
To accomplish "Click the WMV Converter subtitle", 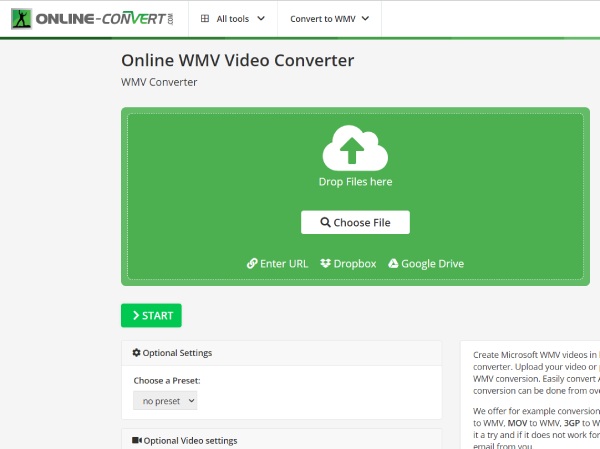I will click(x=159, y=82).
